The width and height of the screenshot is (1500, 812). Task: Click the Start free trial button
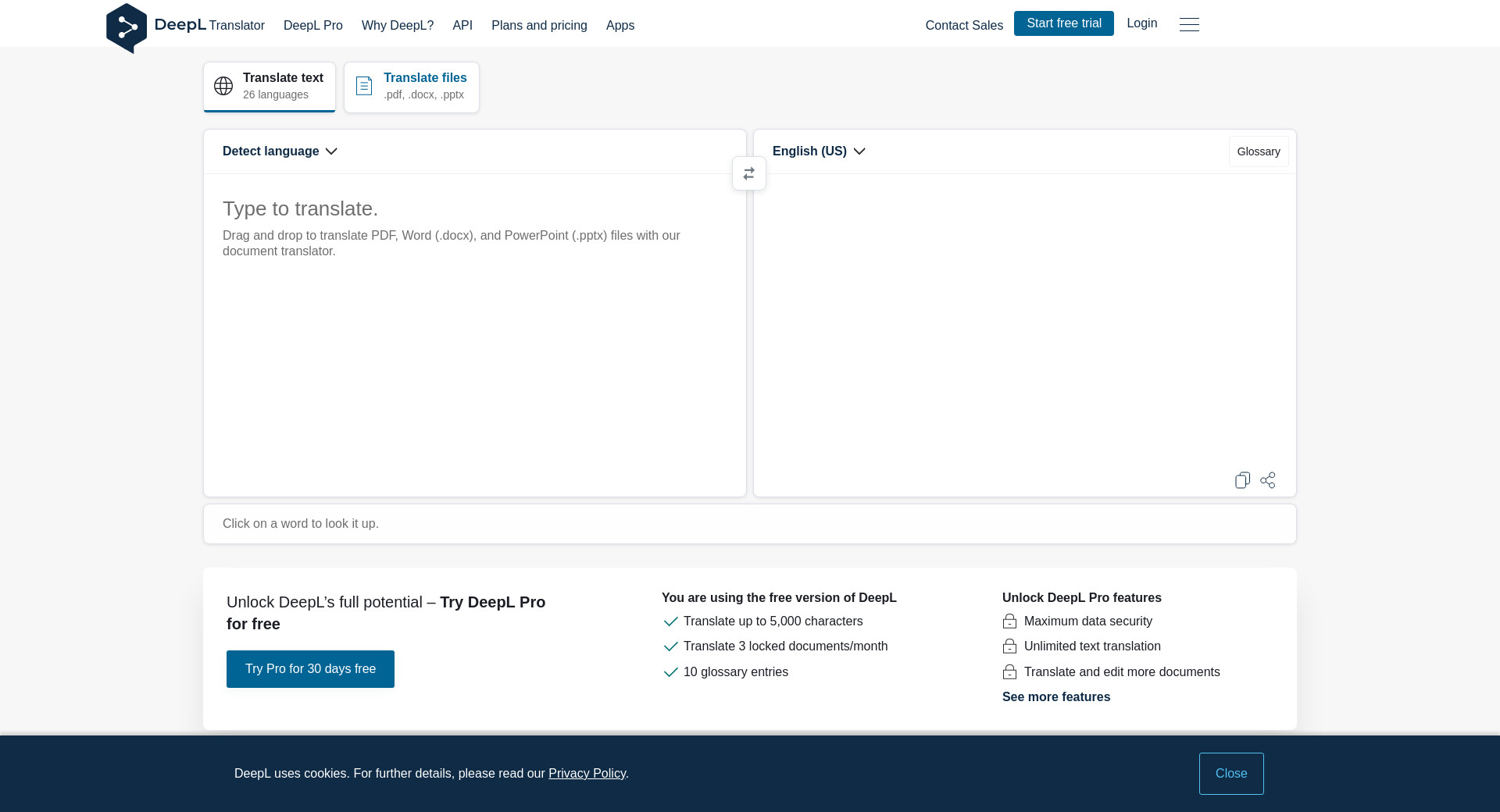[1063, 23]
